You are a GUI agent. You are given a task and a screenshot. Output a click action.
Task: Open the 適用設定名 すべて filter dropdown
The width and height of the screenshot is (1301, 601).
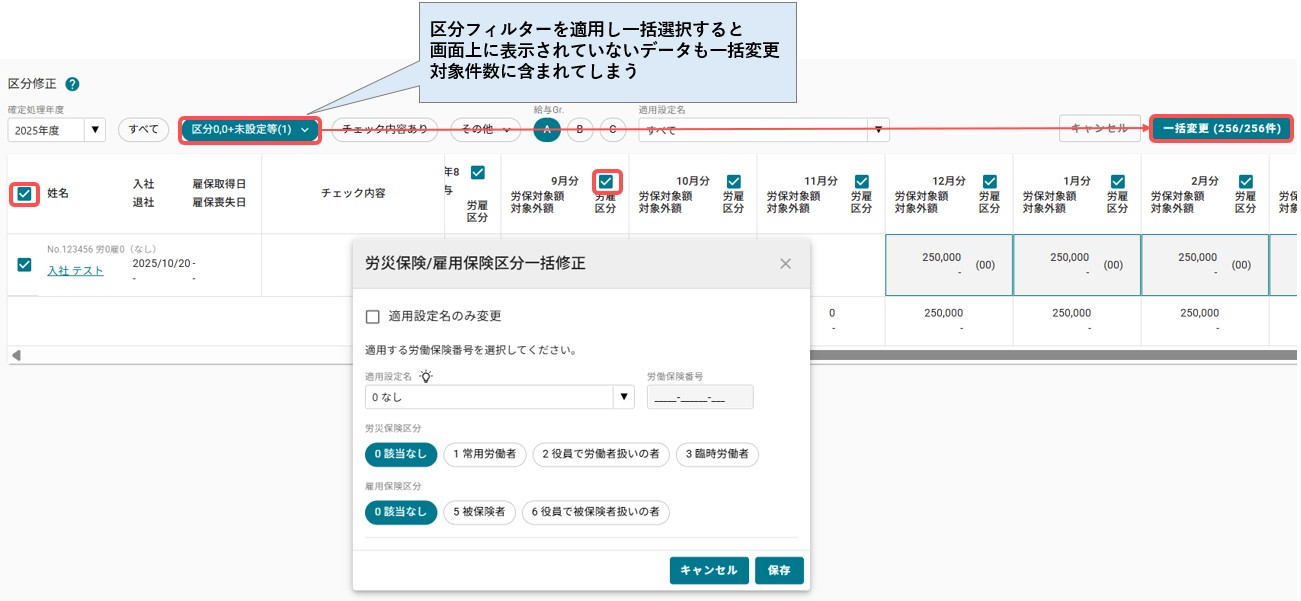pyautogui.click(x=764, y=129)
